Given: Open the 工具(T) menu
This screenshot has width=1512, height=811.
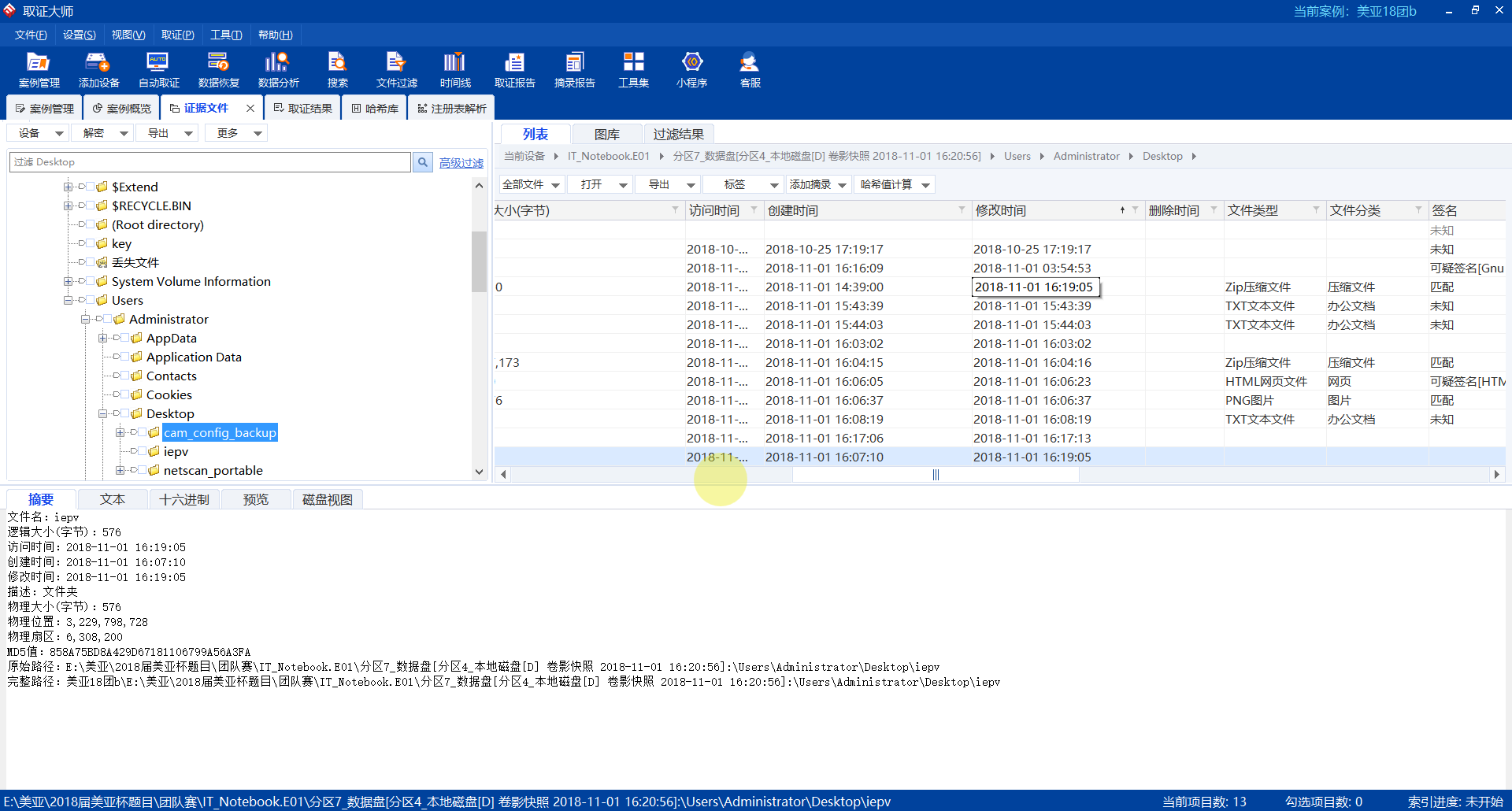Looking at the screenshot, I should tap(226, 35).
